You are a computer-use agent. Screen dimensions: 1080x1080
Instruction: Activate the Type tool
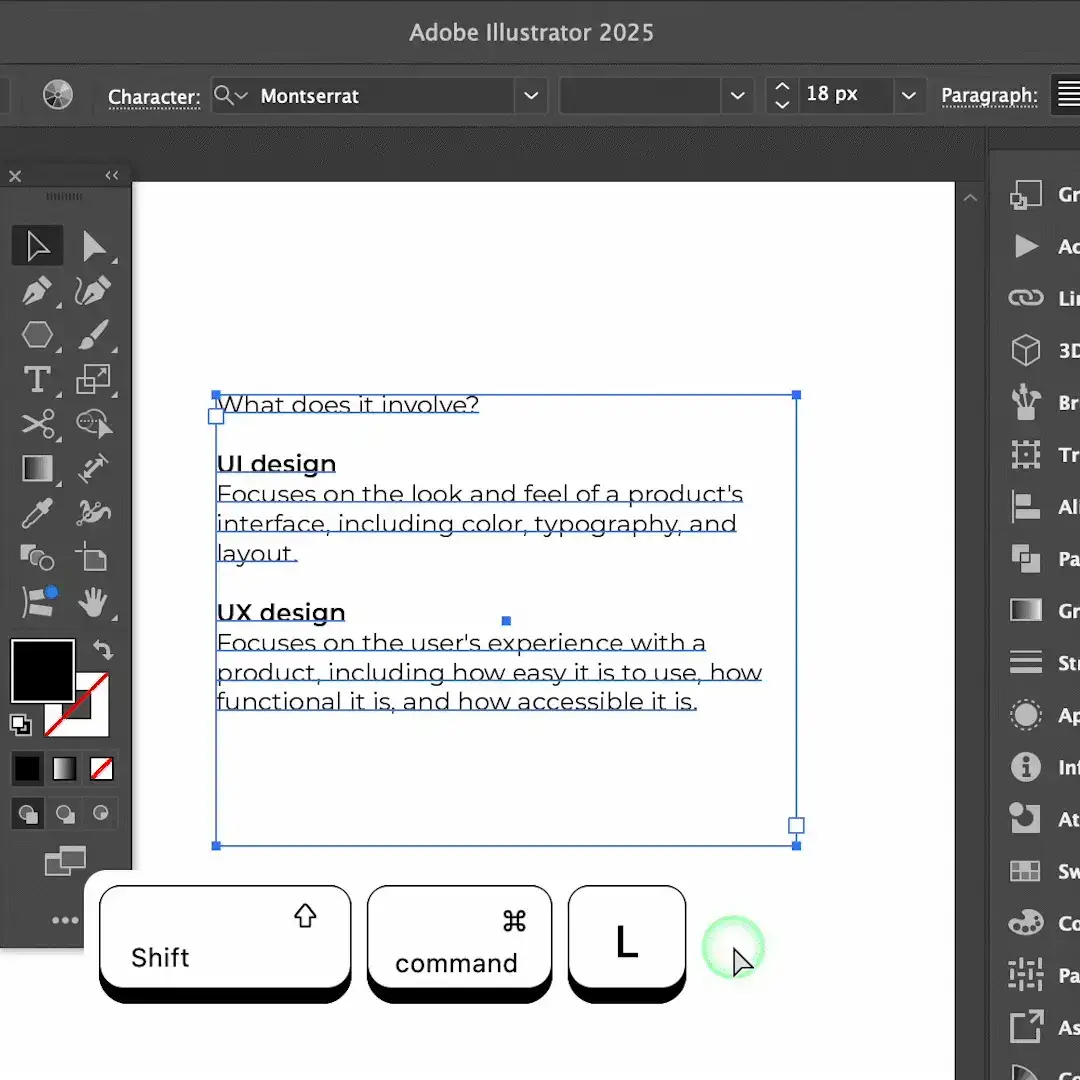click(x=38, y=379)
